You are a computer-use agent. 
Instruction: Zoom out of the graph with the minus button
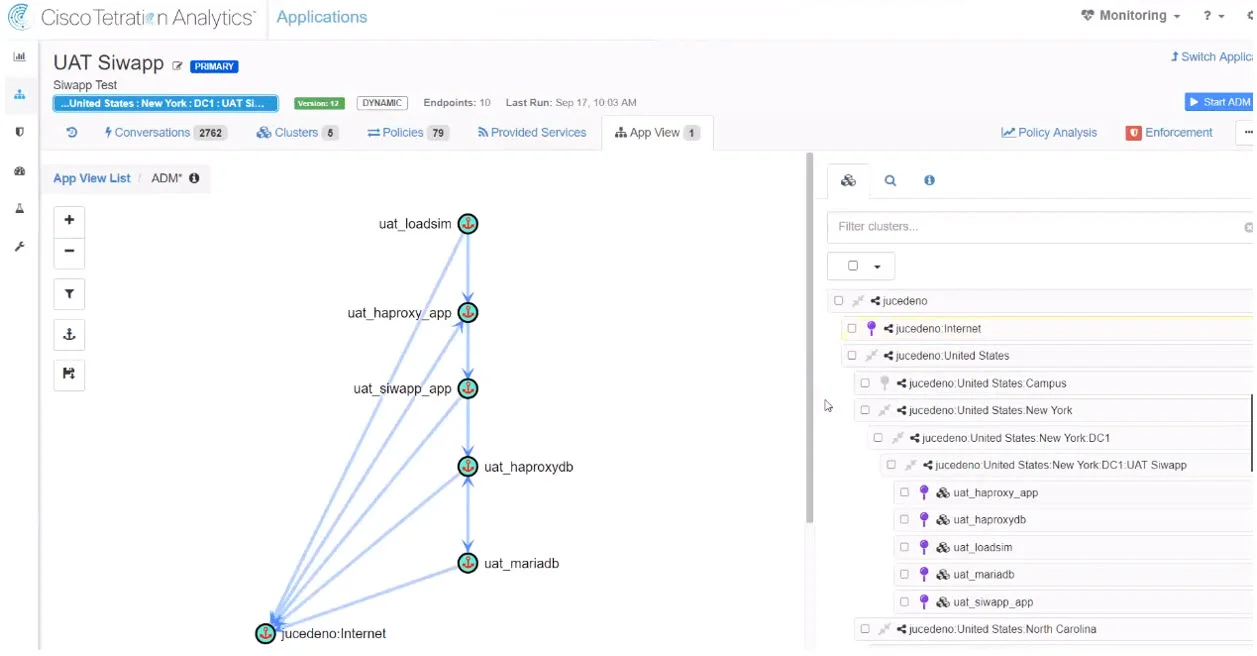pos(69,251)
